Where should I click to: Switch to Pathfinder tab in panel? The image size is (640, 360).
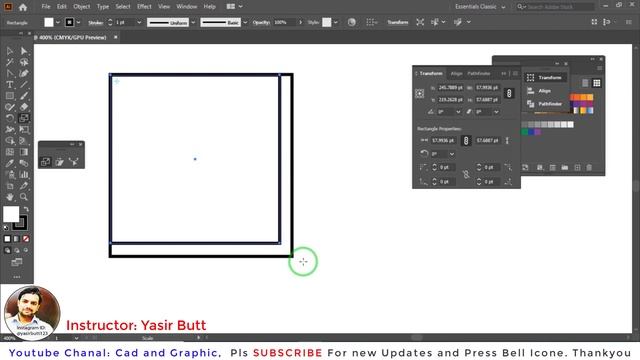click(478, 73)
